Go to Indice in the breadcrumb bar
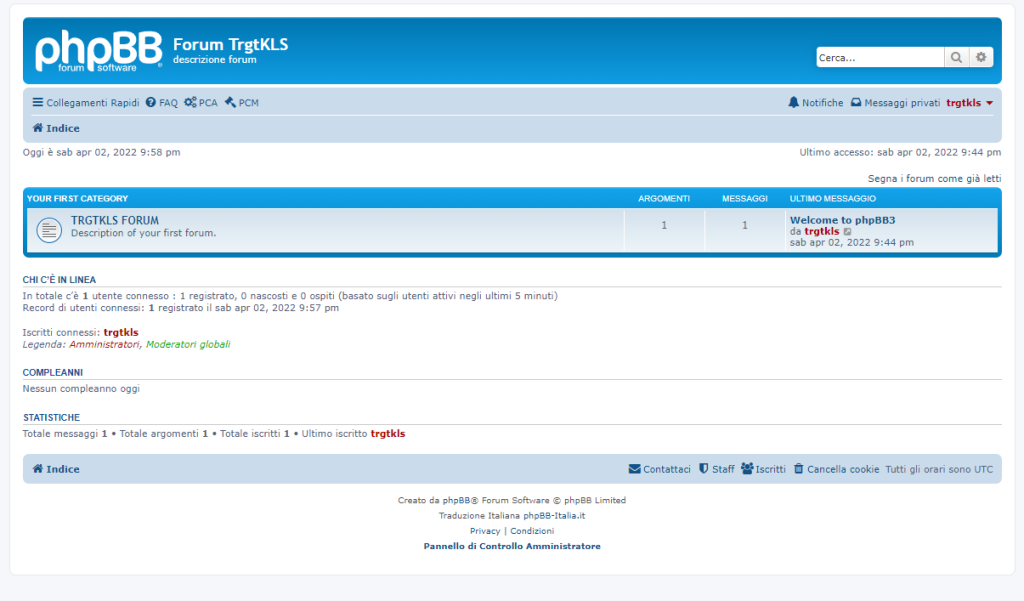The height and width of the screenshot is (601, 1024). (56, 128)
